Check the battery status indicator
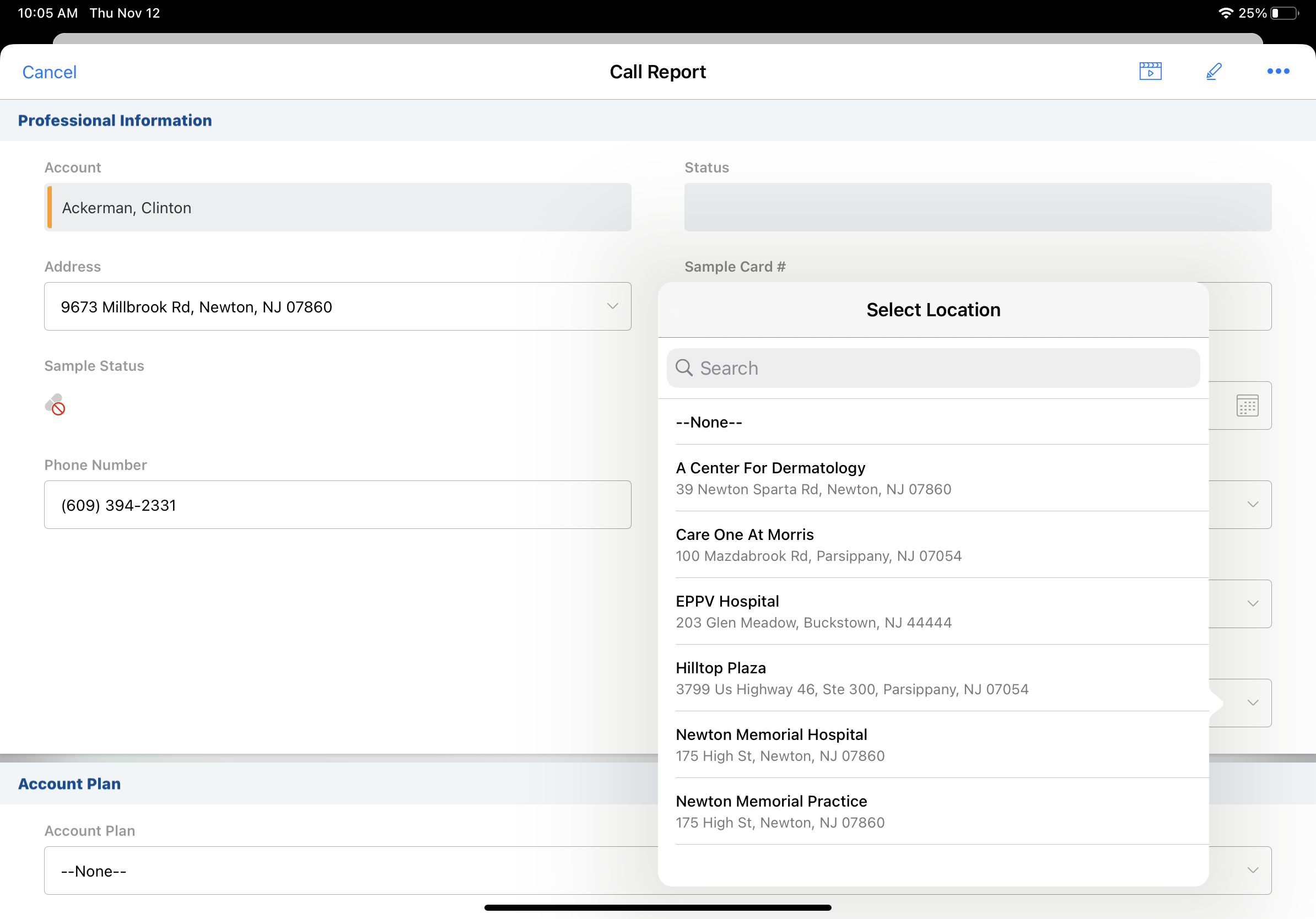The height and width of the screenshot is (919, 1316). tap(1284, 13)
